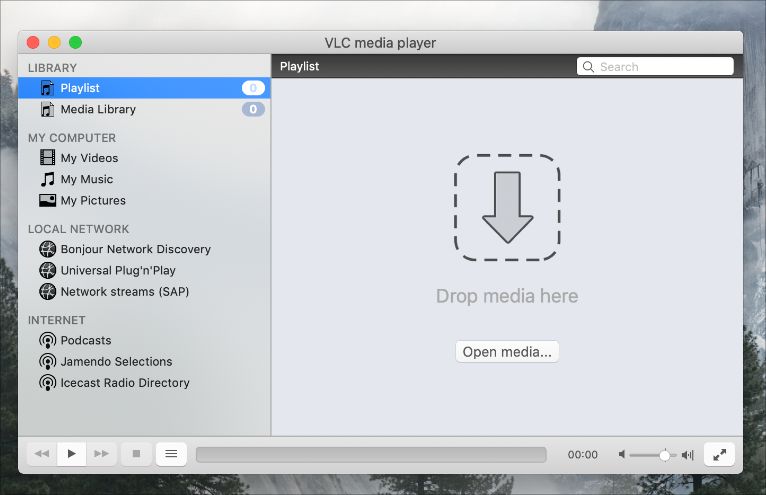
Task: Click the Open media... button
Action: click(x=507, y=352)
